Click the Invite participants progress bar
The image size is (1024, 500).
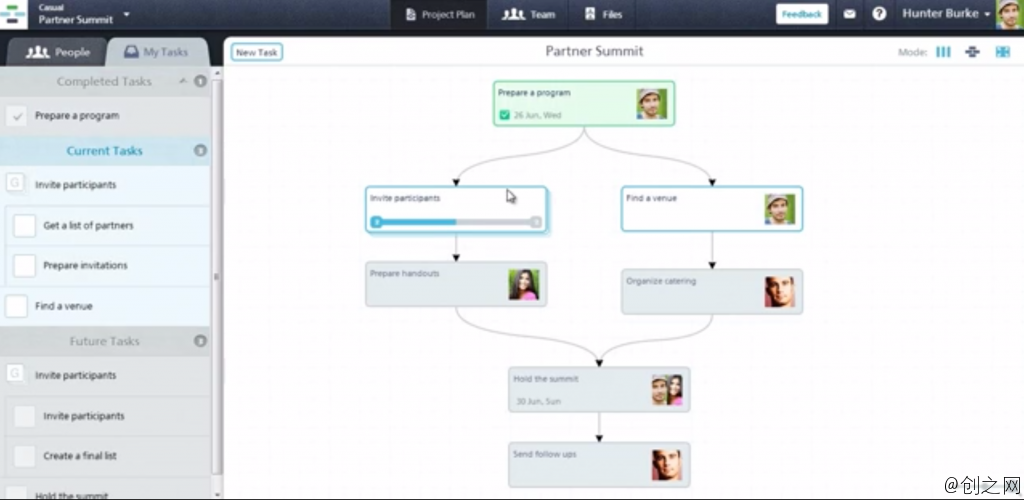(456, 222)
